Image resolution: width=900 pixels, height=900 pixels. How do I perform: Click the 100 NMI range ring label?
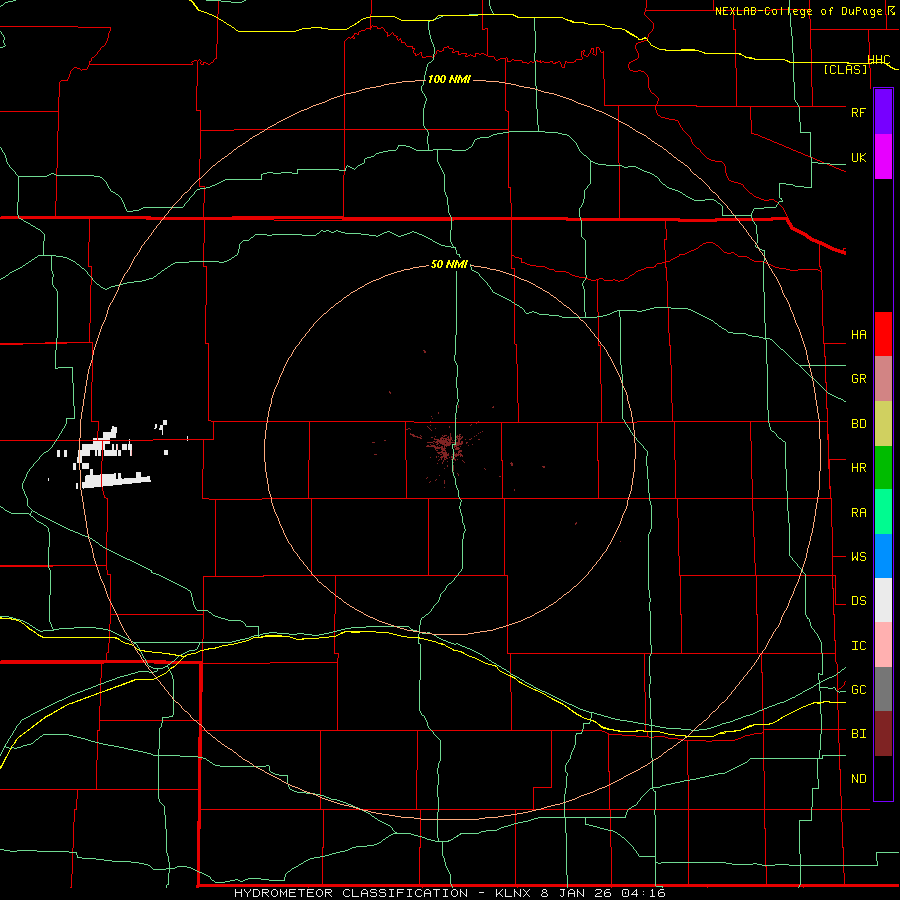(x=449, y=79)
